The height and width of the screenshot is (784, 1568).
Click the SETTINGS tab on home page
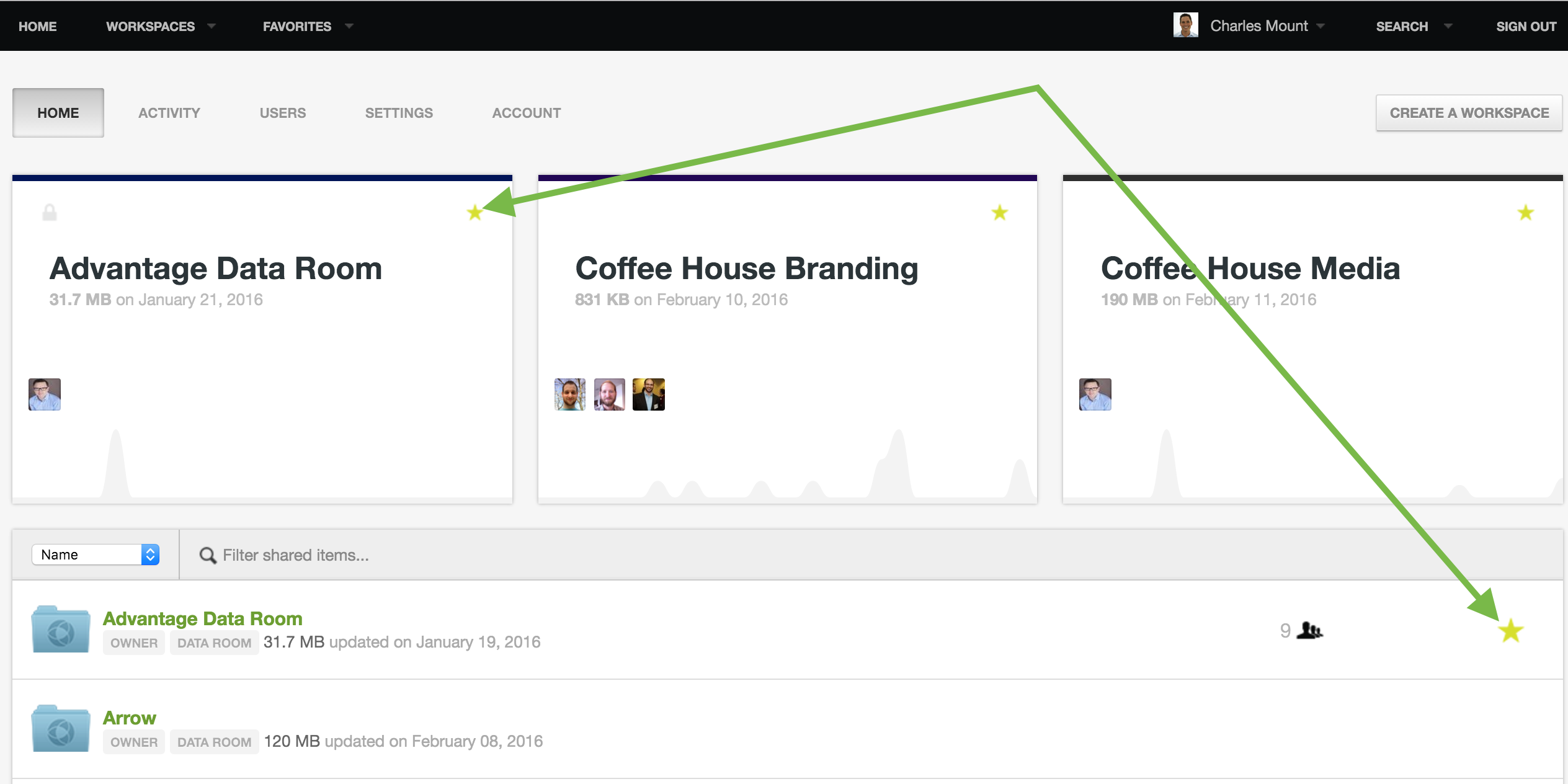(399, 113)
